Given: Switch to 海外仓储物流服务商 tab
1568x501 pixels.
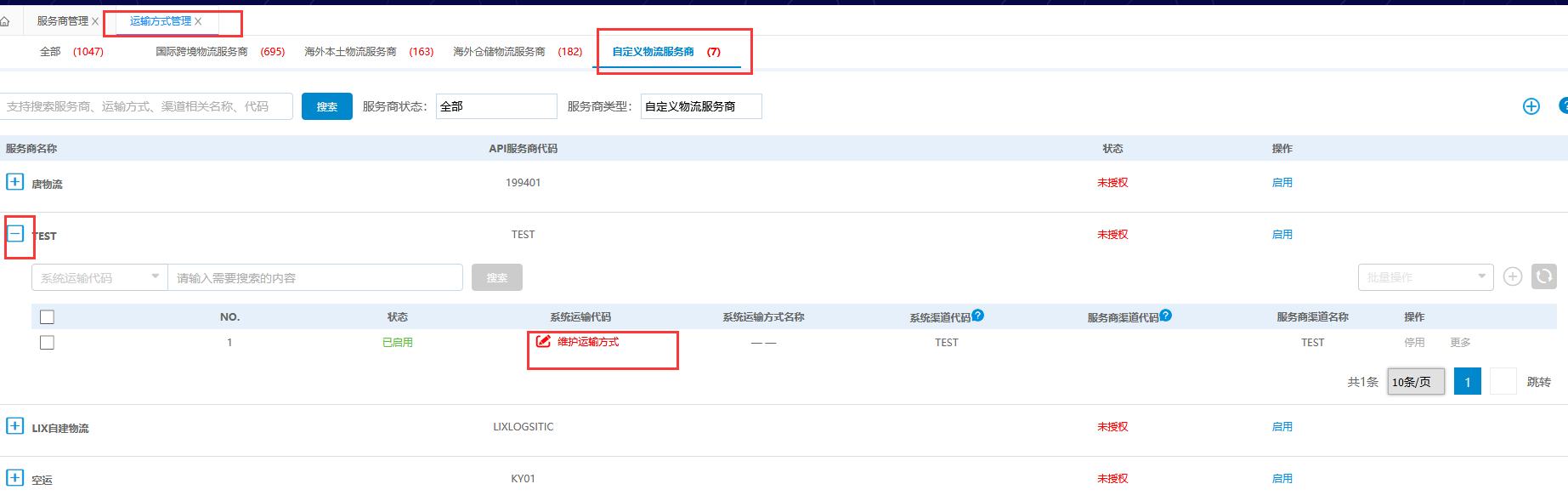Looking at the screenshot, I should (499, 52).
